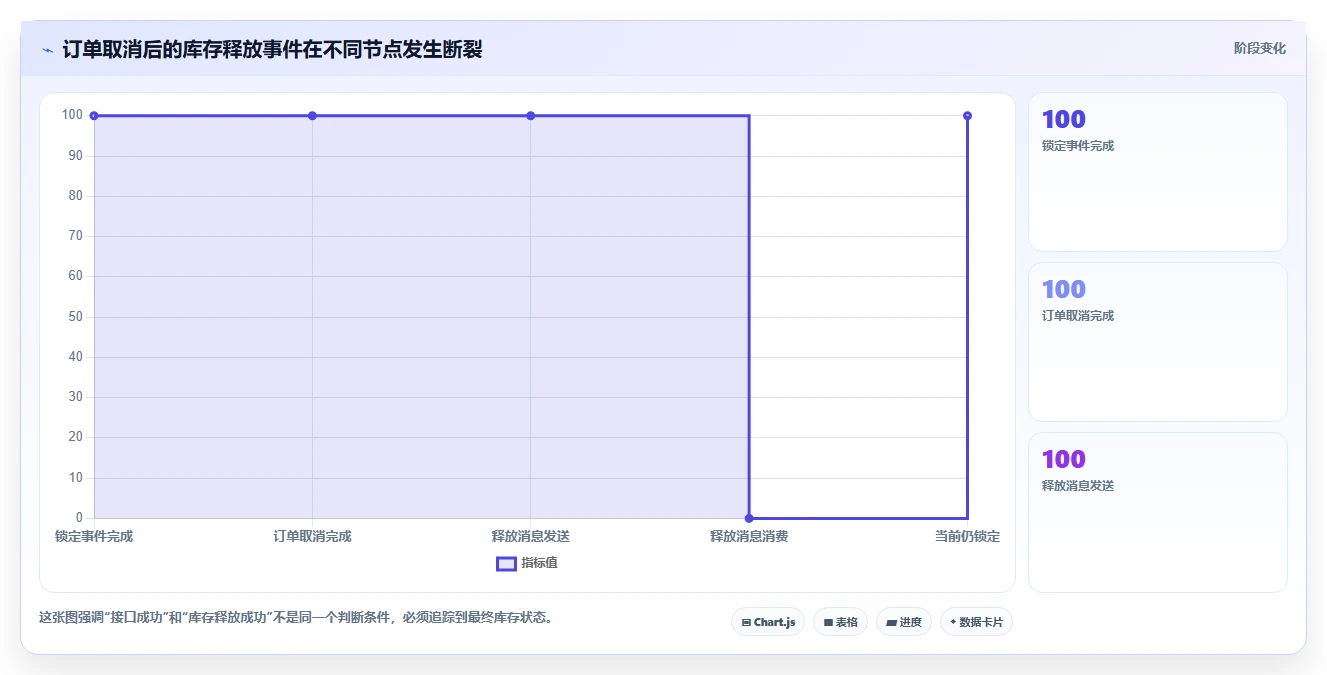Open the 订单取消完成 stat card
Screen dimensions: 1327x675
point(1158,342)
